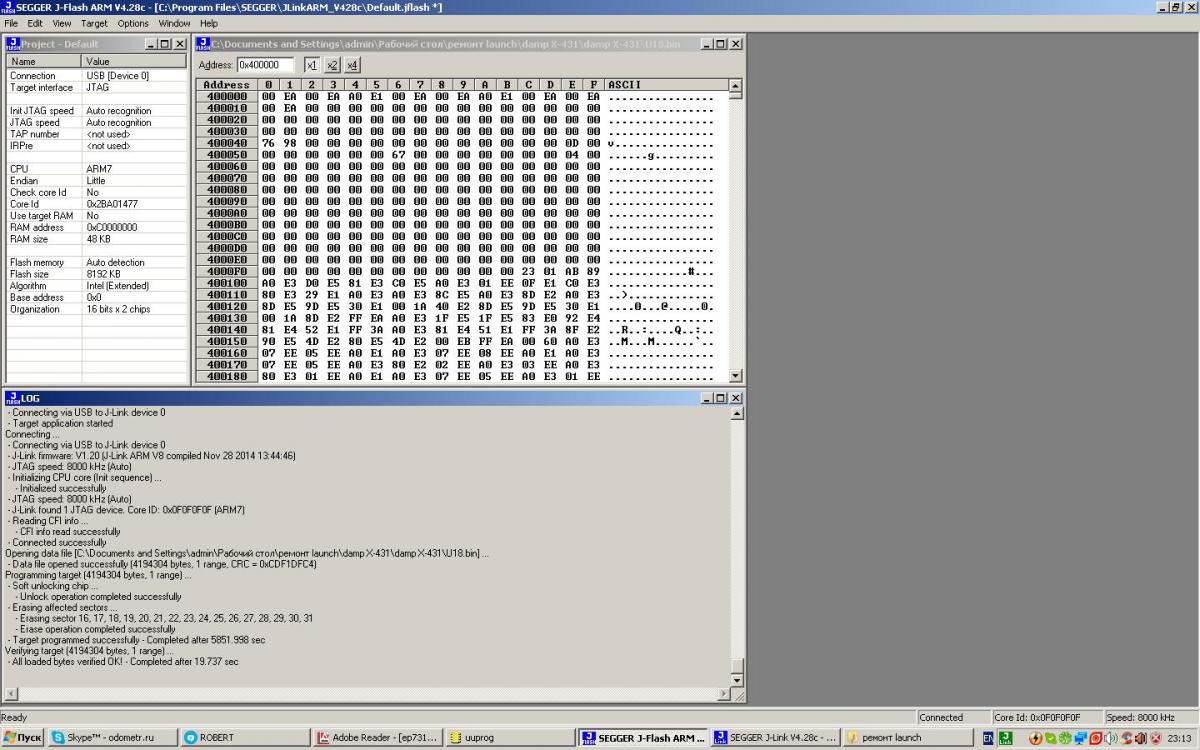The height and width of the screenshot is (750, 1200).
Task: Select the Endian value 'Little'
Action: pyautogui.click(x=95, y=181)
